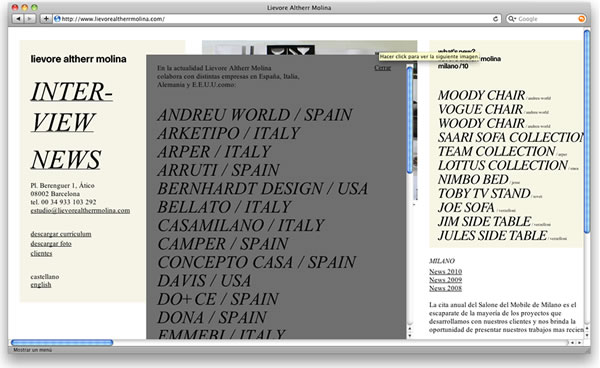Click the add bookmark plus button
Image resolution: width=600 pixels, height=368 pixels.
pyautogui.click(x=46, y=18)
